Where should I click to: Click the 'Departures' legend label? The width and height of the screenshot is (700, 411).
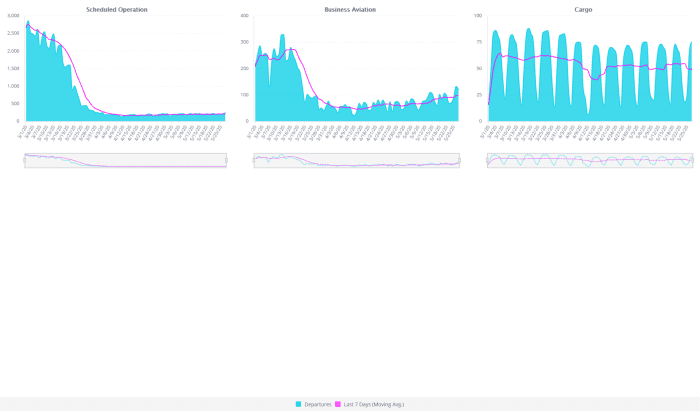click(318, 404)
